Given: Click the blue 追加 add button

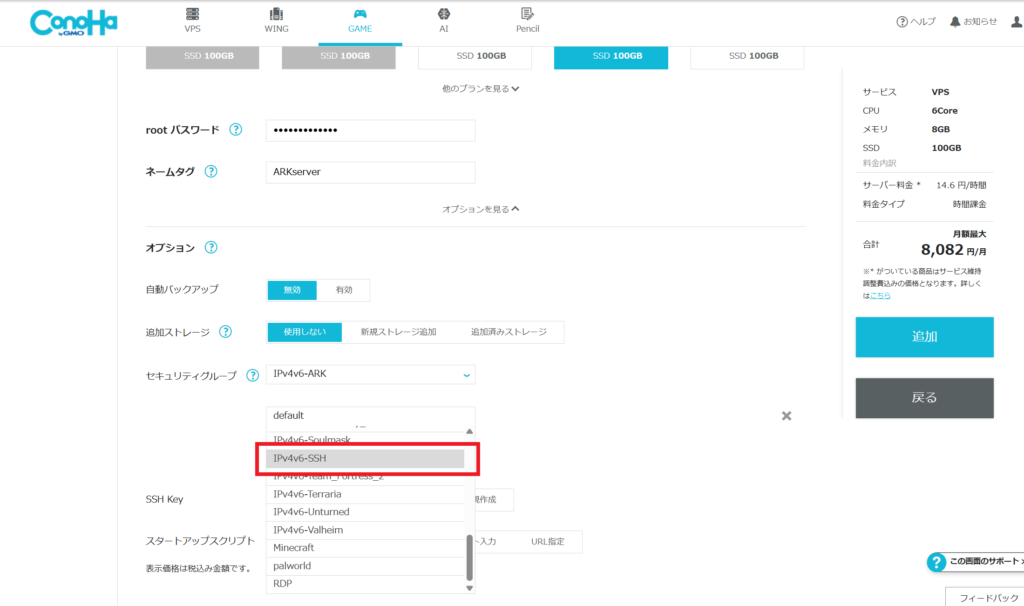Looking at the screenshot, I should (924, 337).
